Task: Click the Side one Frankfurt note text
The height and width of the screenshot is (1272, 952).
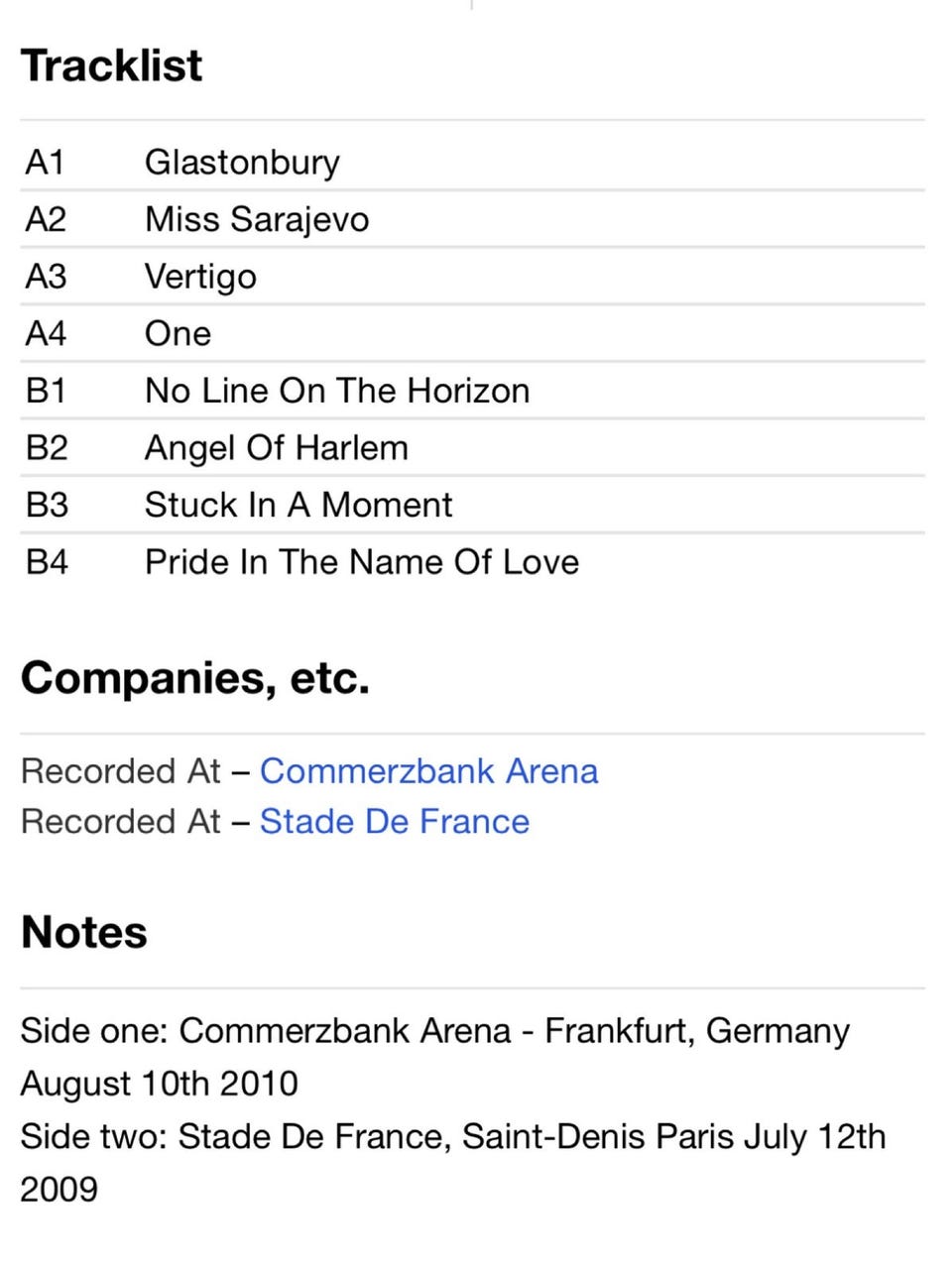Action: tap(434, 1057)
